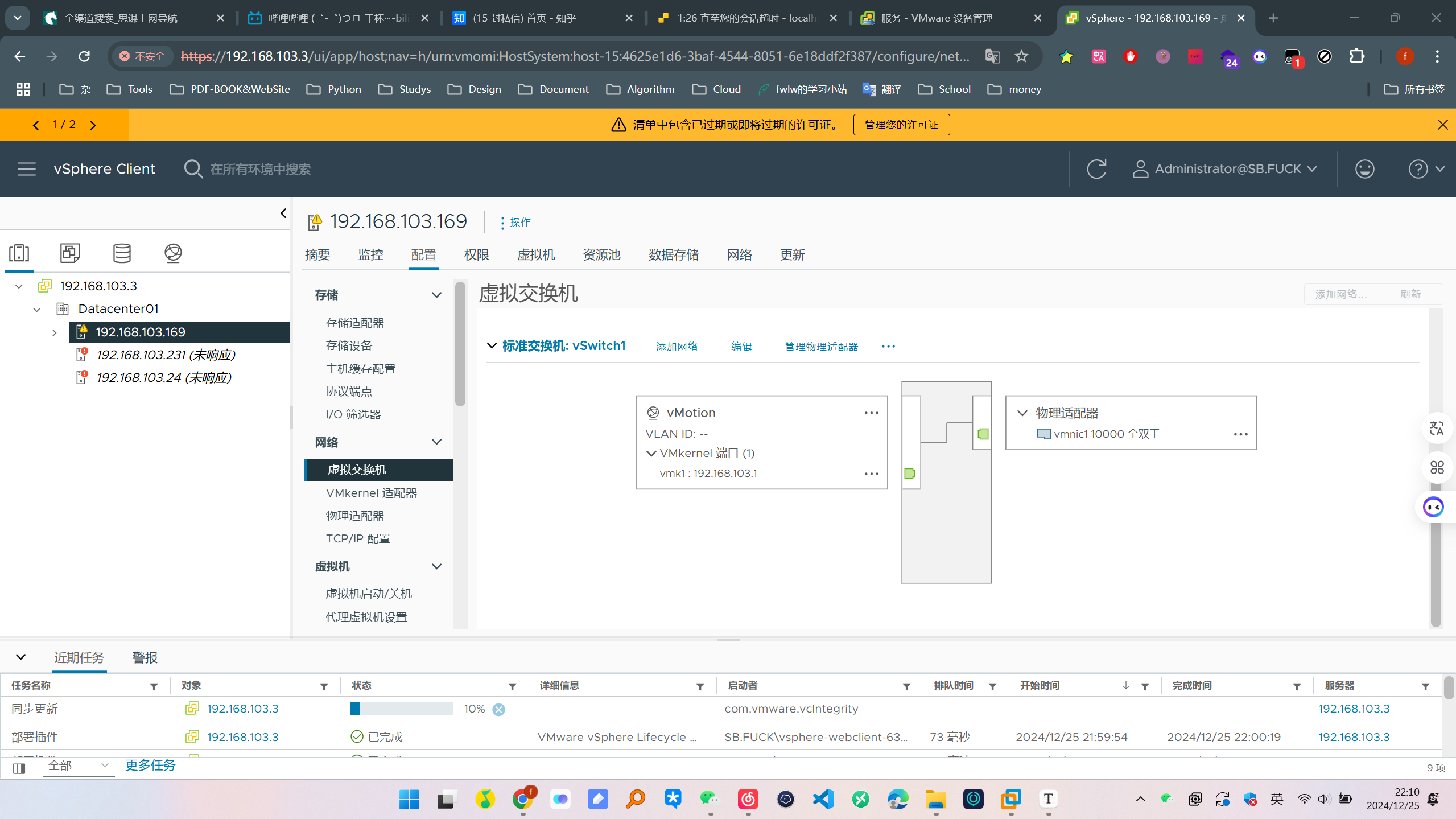The width and height of the screenshot is (1456, 819).
Task: Collapse the 虚拟机 configuration section
Action: click(436, 567)
